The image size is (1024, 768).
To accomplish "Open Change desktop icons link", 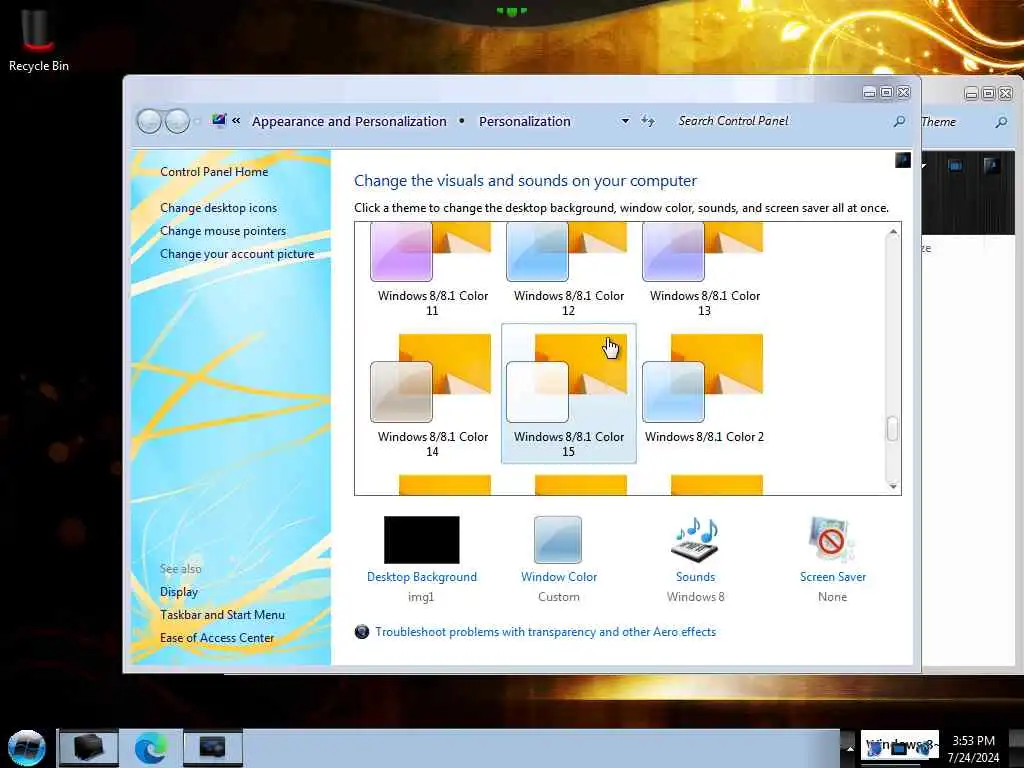I will 218,208.
